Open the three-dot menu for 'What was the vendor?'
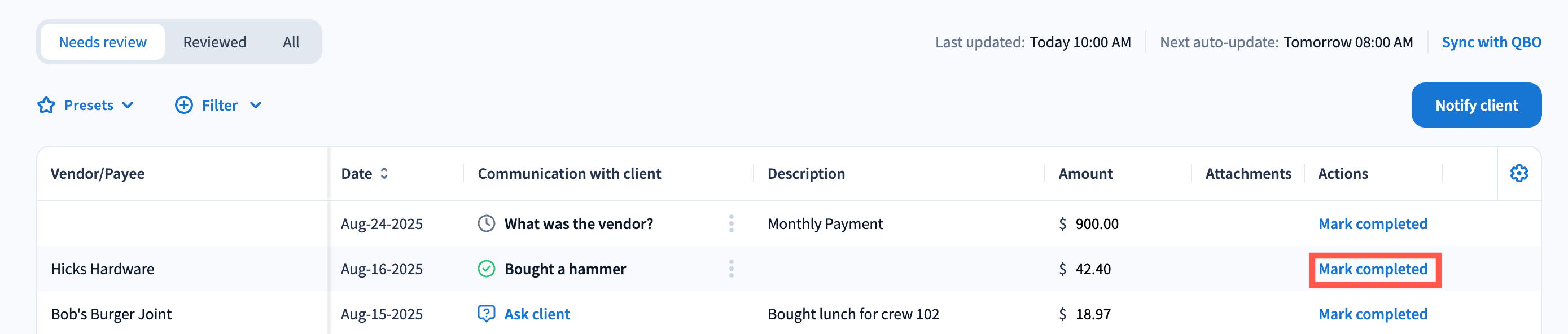Image resolution: width=1568 pixels, height=334 pixels. [731, 224]
